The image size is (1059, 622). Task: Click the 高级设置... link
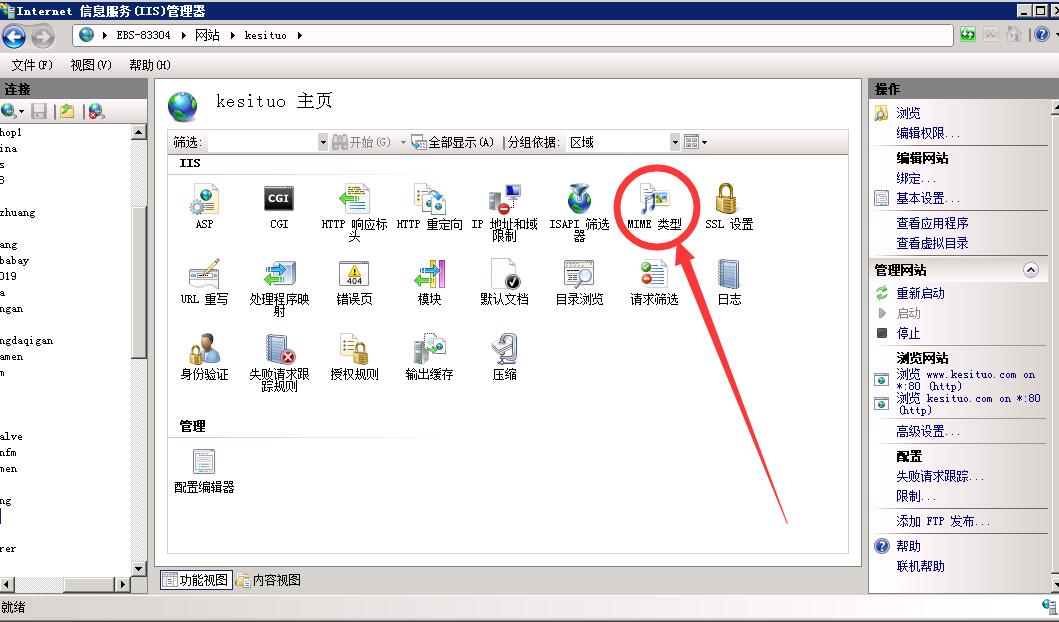(927, 431)
